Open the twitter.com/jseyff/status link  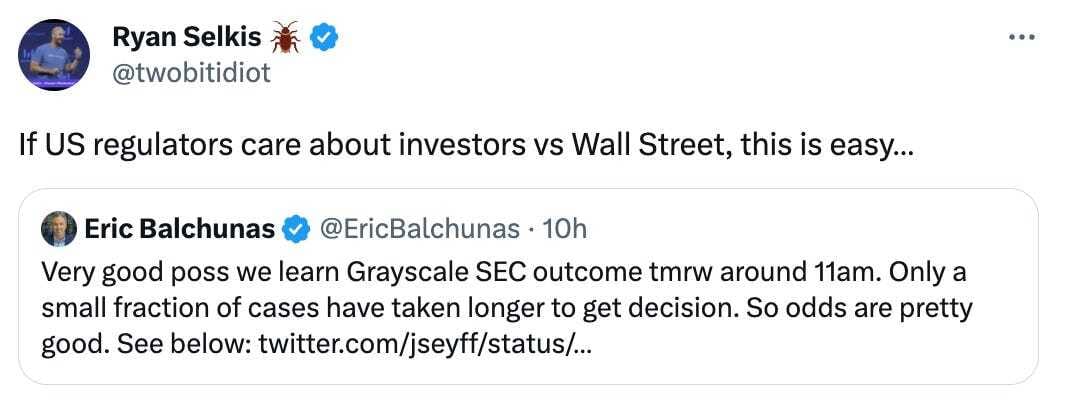coord(430,346)
